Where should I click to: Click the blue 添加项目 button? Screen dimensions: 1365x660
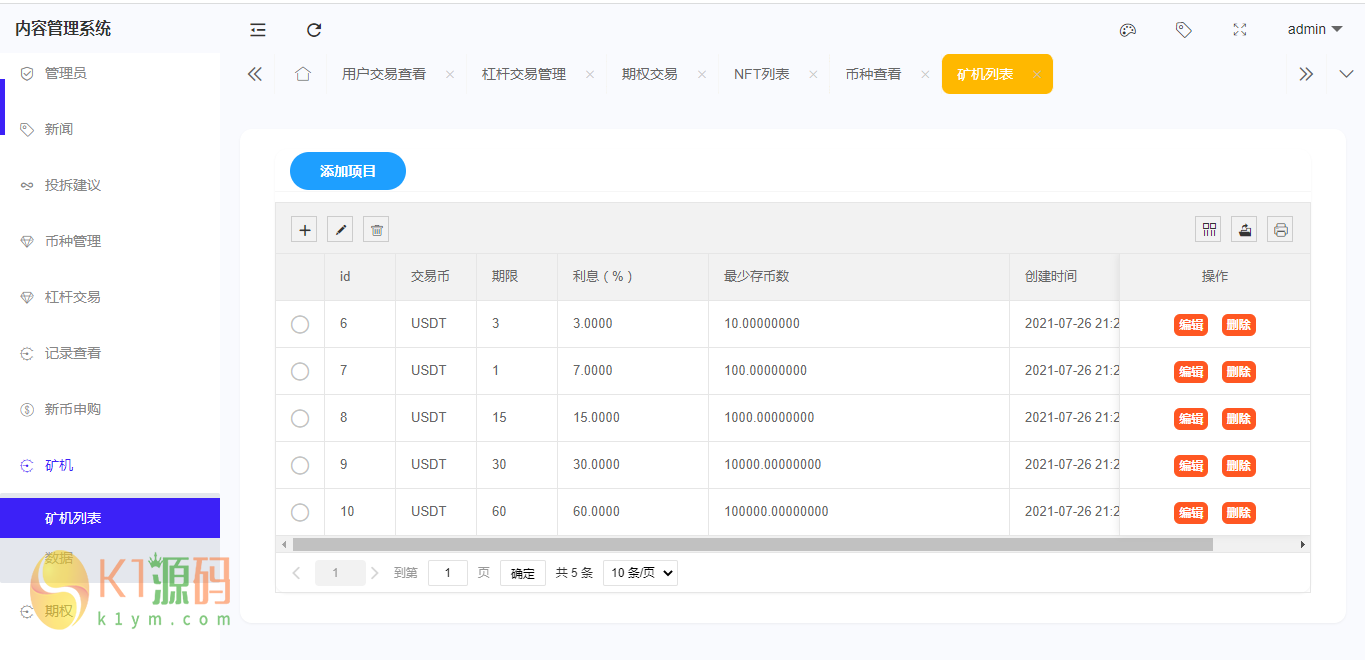[x=348, y=171]
